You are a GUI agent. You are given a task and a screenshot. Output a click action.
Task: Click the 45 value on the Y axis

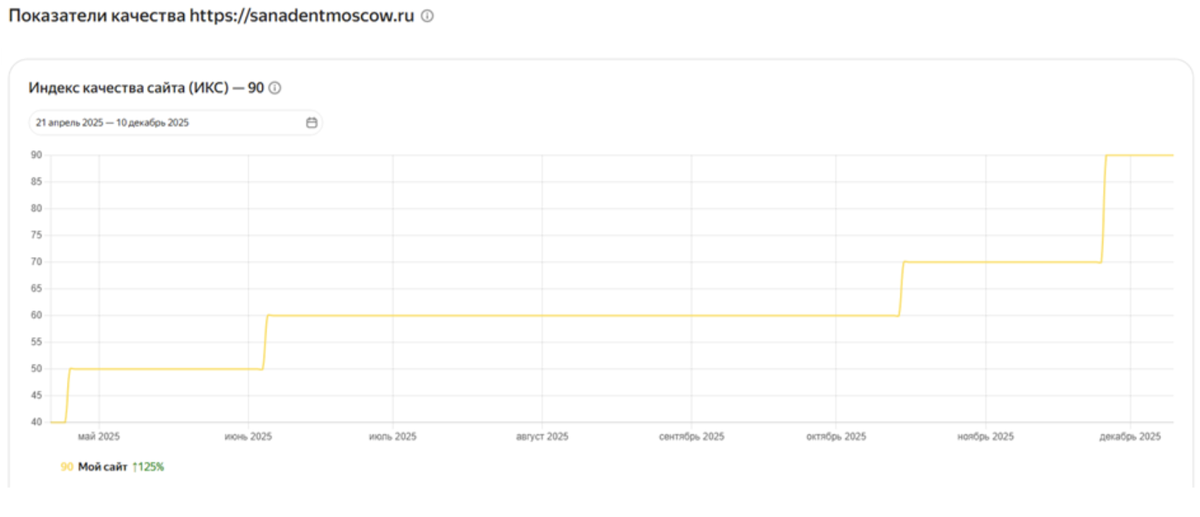35,395
